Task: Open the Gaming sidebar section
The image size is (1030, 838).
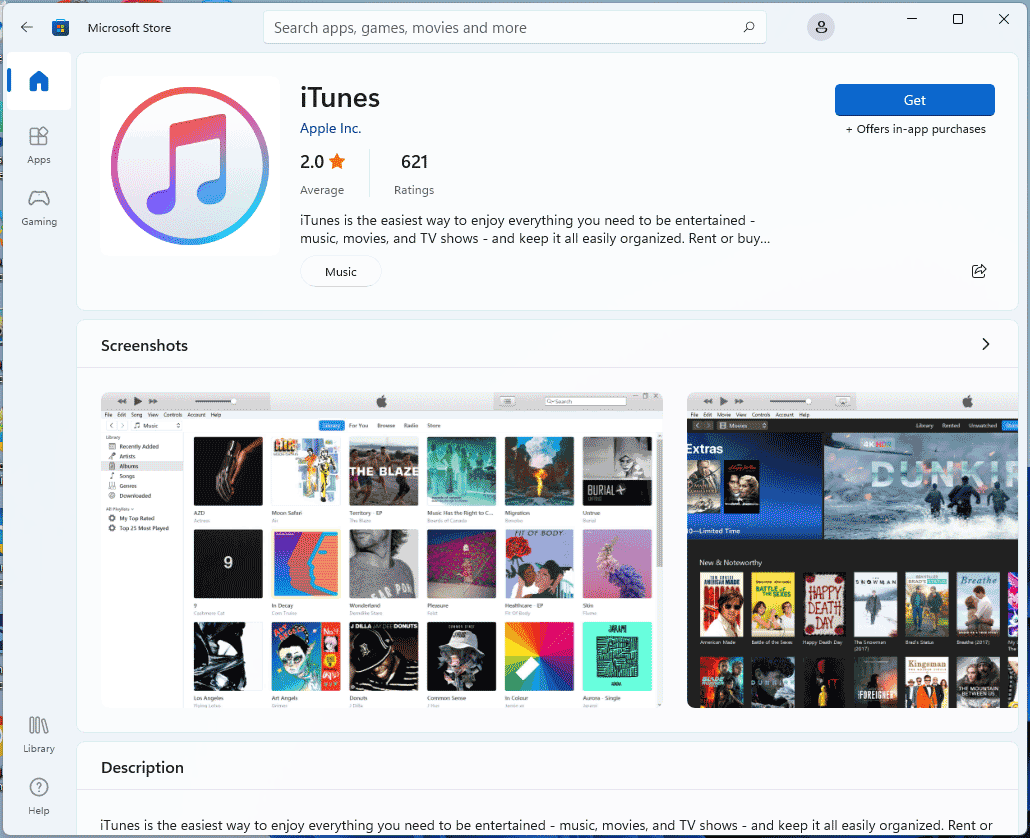Action: 39,208
